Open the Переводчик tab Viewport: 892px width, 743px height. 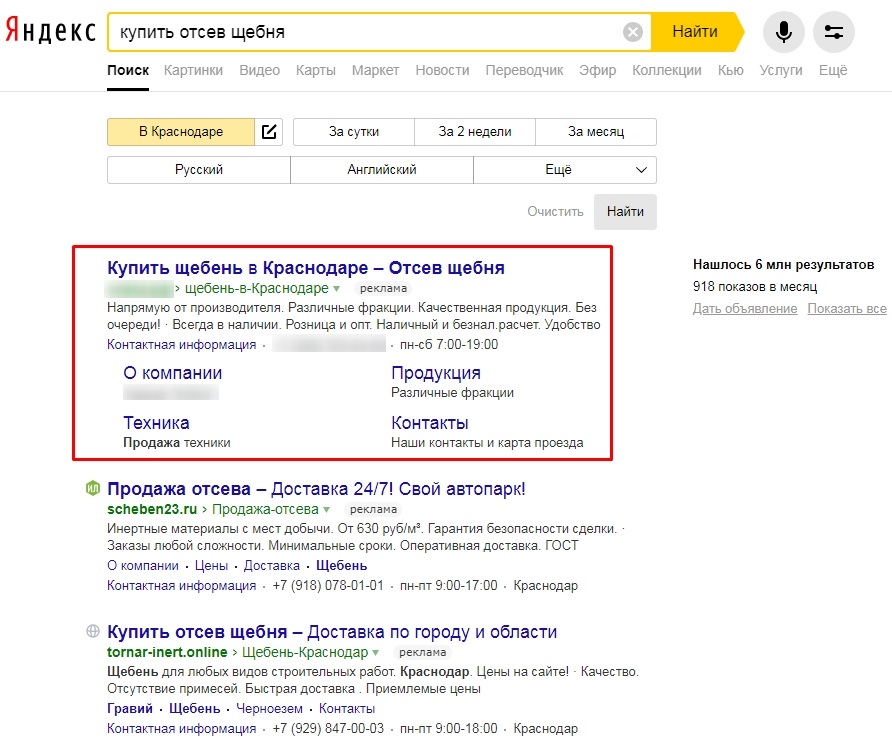click(x=524, y=70)
